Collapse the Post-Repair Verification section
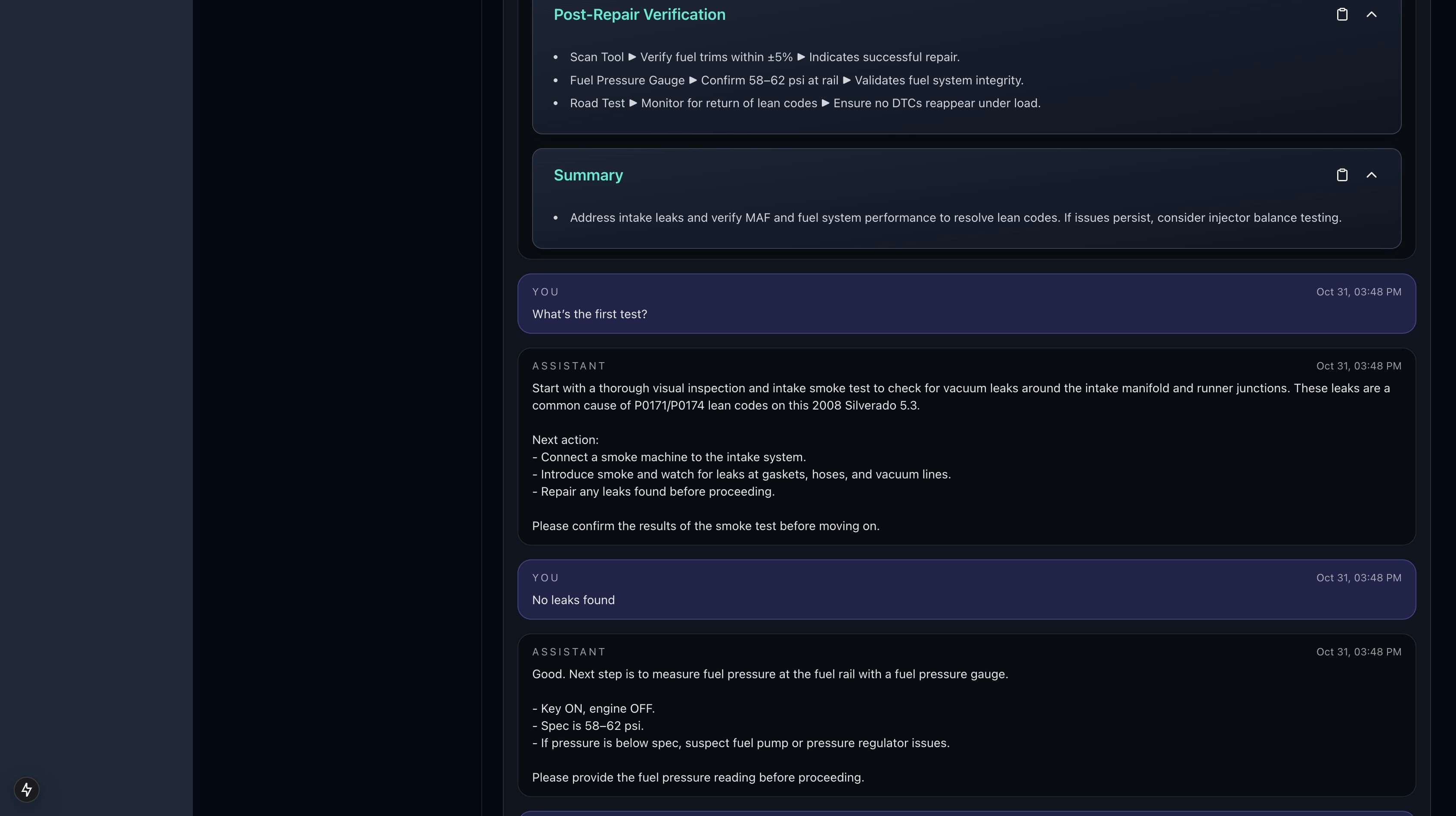Viewport: 1456px width, 816px height. pyautogui.click(x=1371, y=15)
